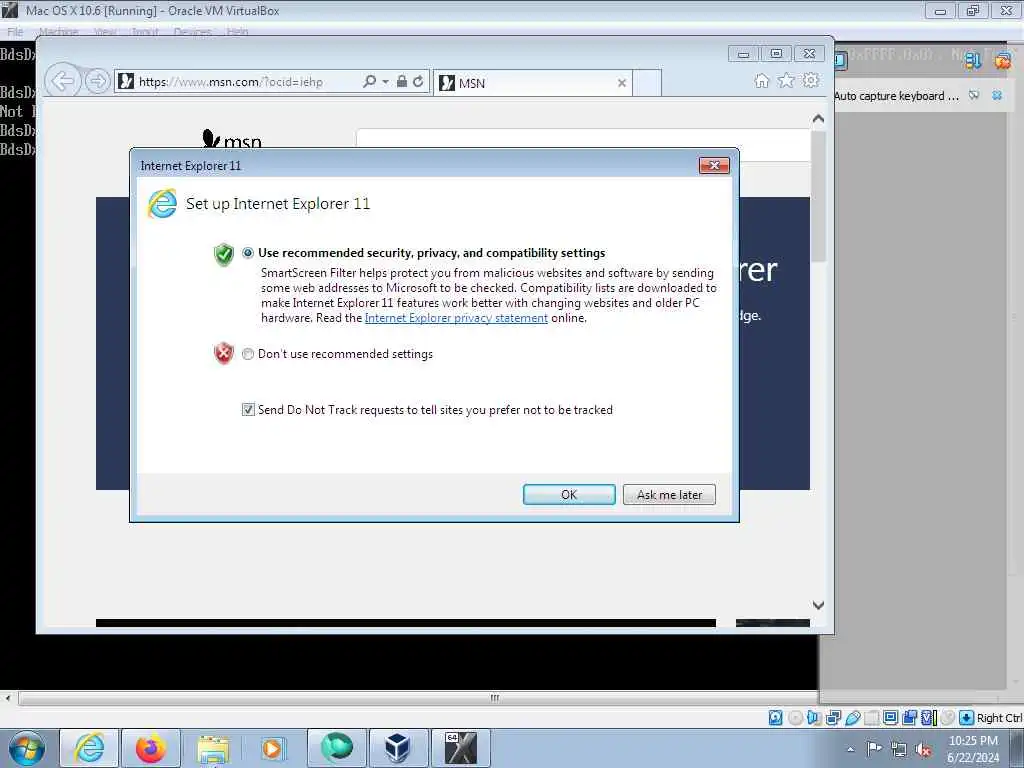Open the security report lock icon
Viewport: 1024px width, 768px height.
point(402,82)
